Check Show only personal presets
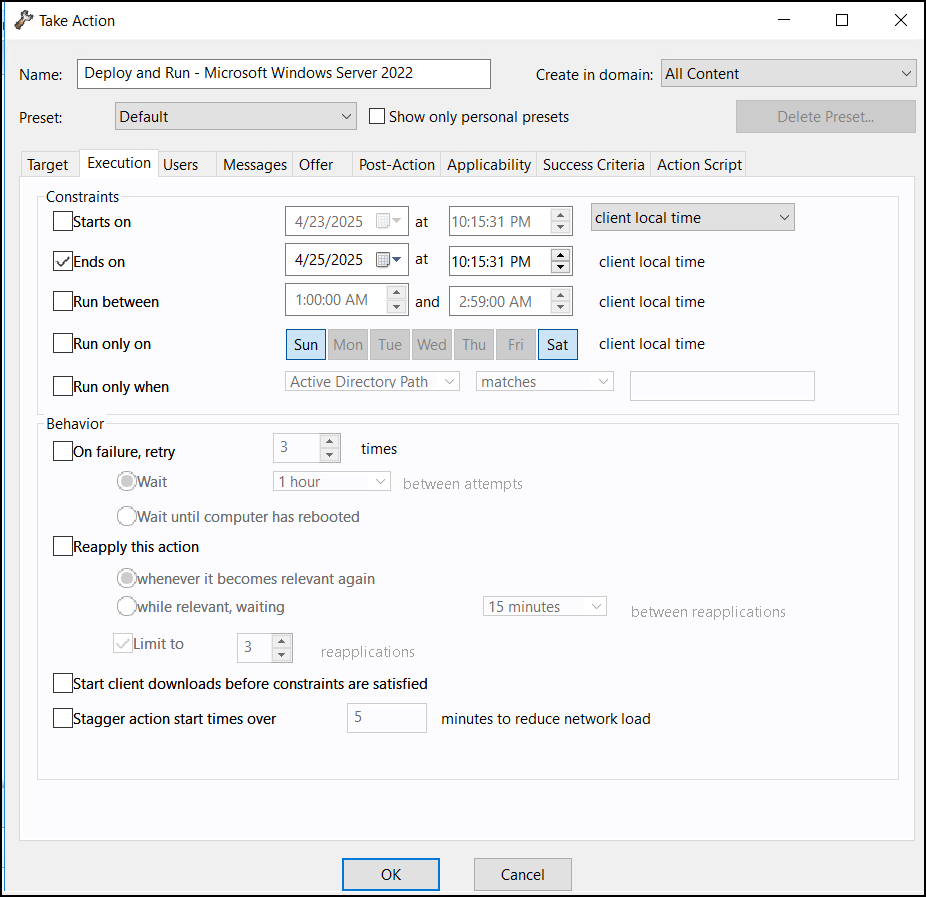The height and width of the screenshot is (897, 926). [x=376, y=116]
